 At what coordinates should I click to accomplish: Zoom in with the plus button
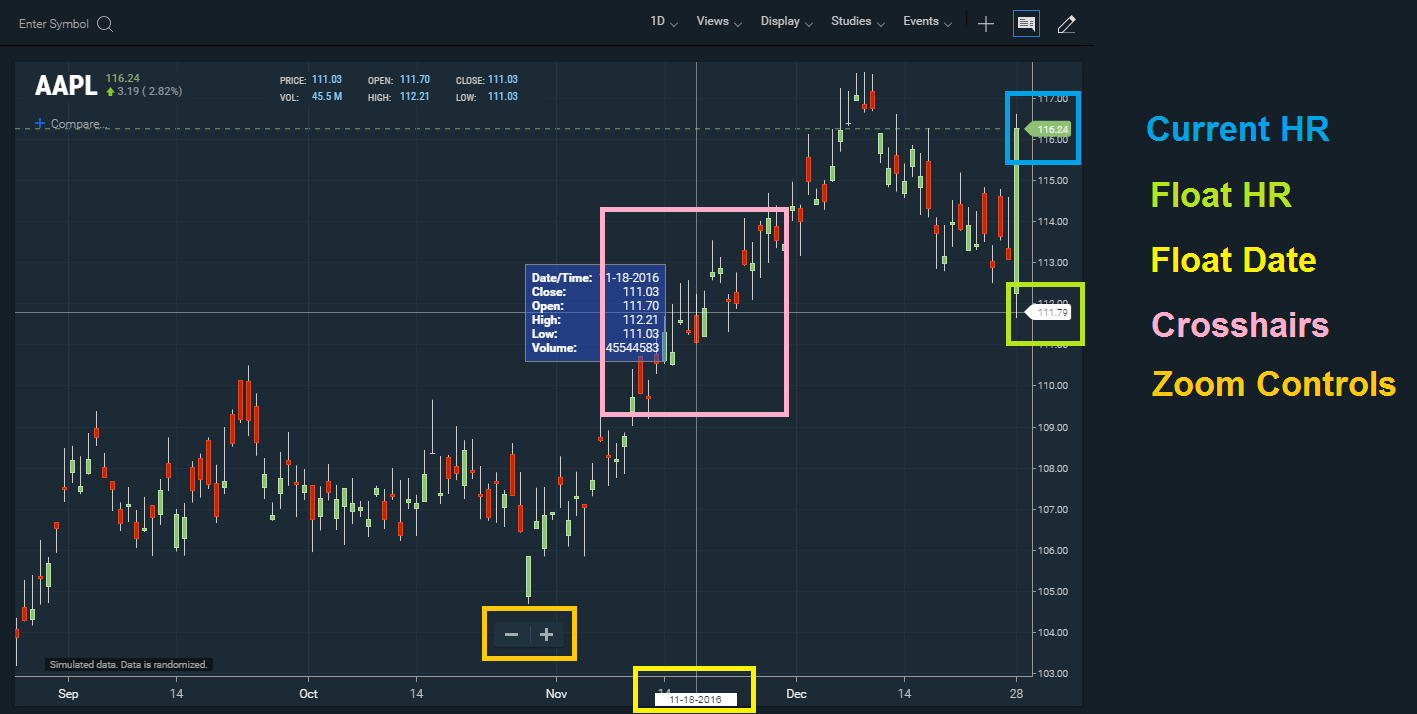pos(546,634)
